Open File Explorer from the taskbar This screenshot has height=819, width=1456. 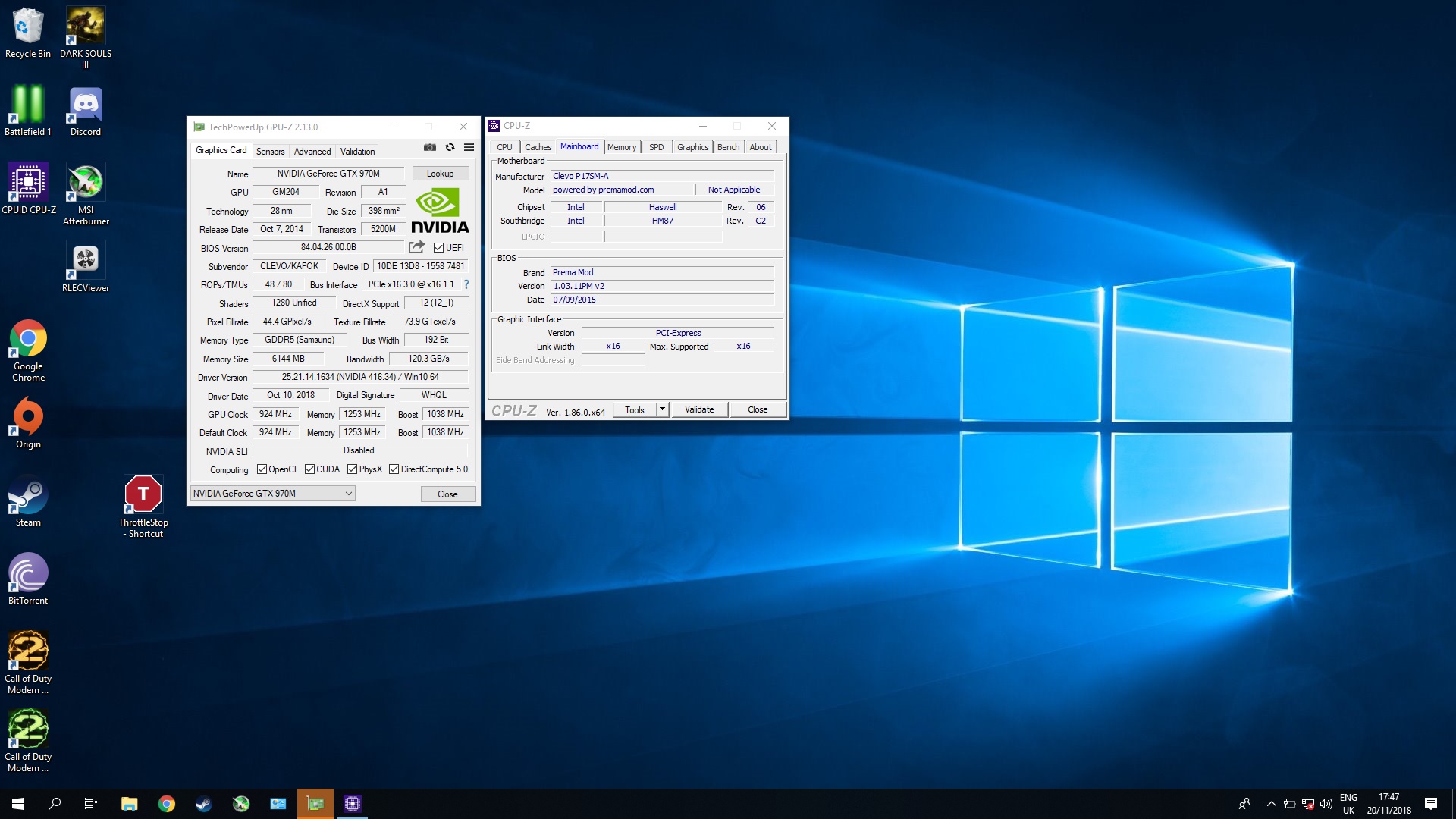[x=130, y=804]
